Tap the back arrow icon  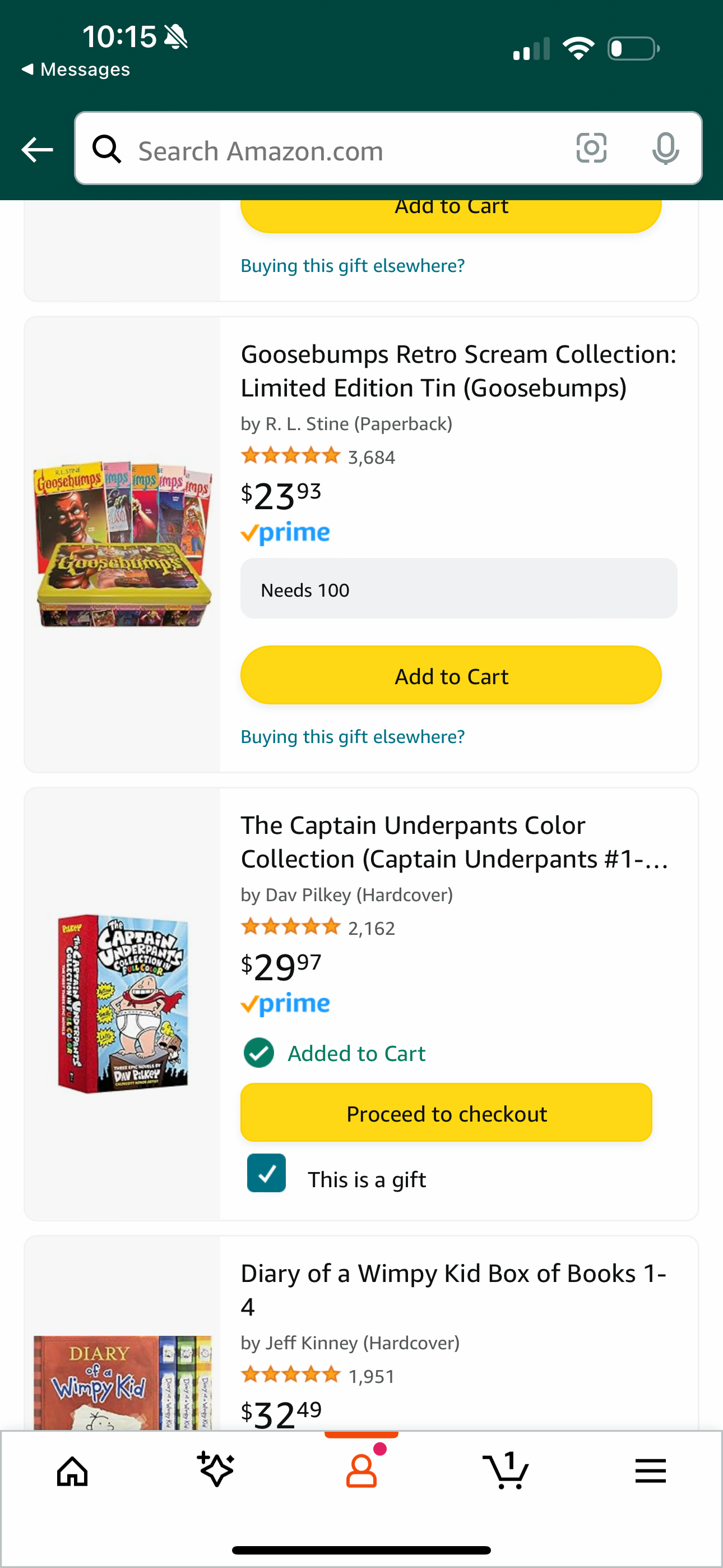click(x=37, y=150)
